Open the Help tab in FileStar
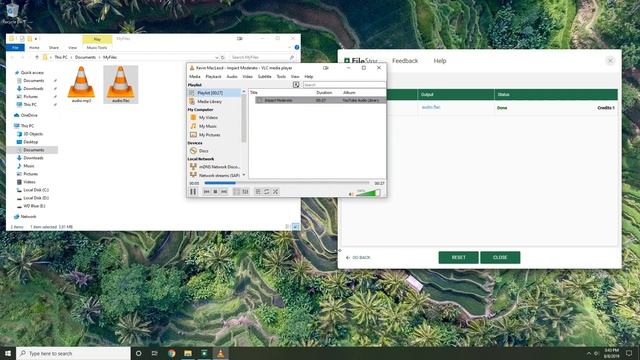The width and height of the screenshot is (640, 360). pos(440,61)
